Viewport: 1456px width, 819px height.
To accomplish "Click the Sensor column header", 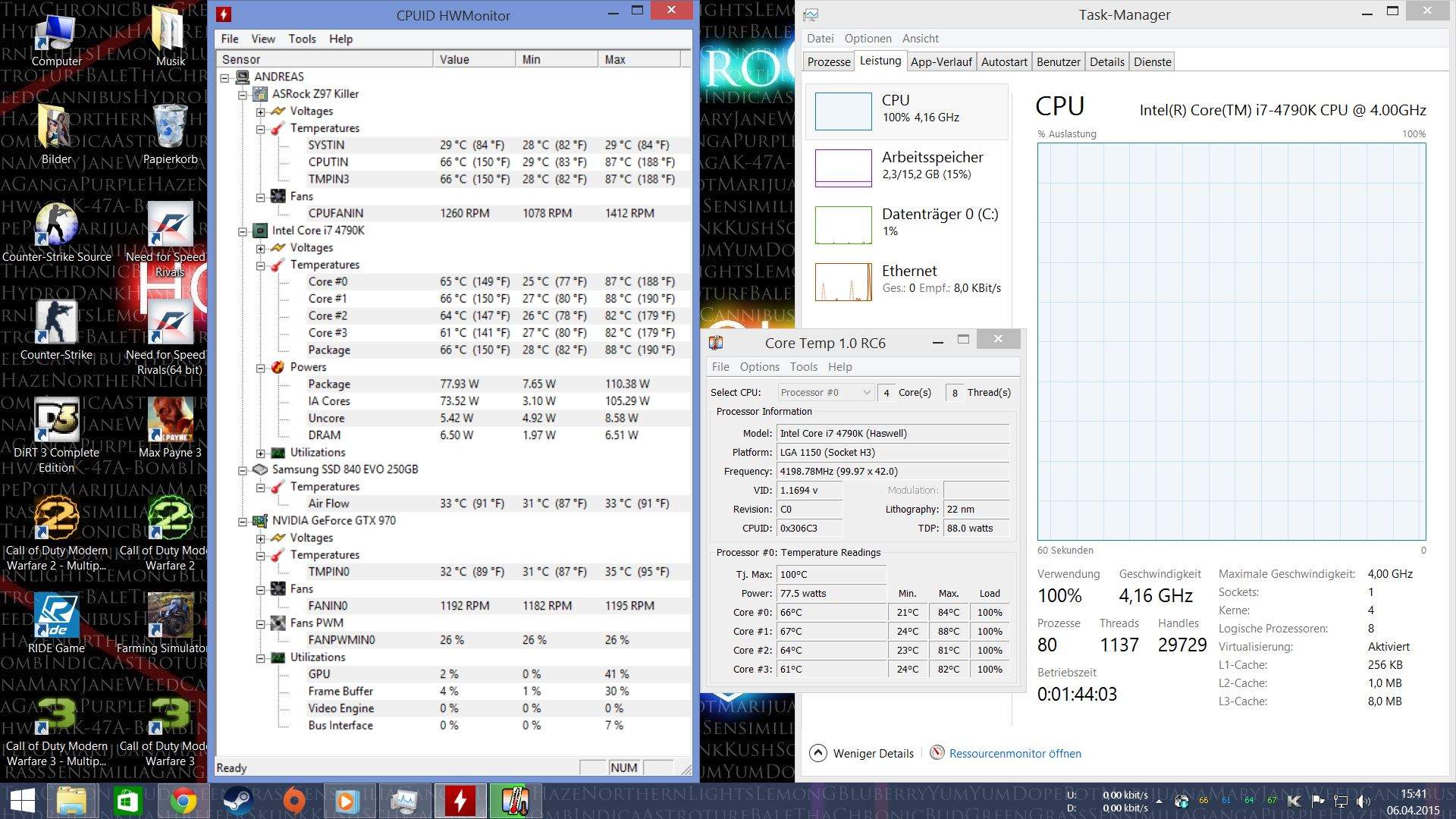I will point(325,59).
